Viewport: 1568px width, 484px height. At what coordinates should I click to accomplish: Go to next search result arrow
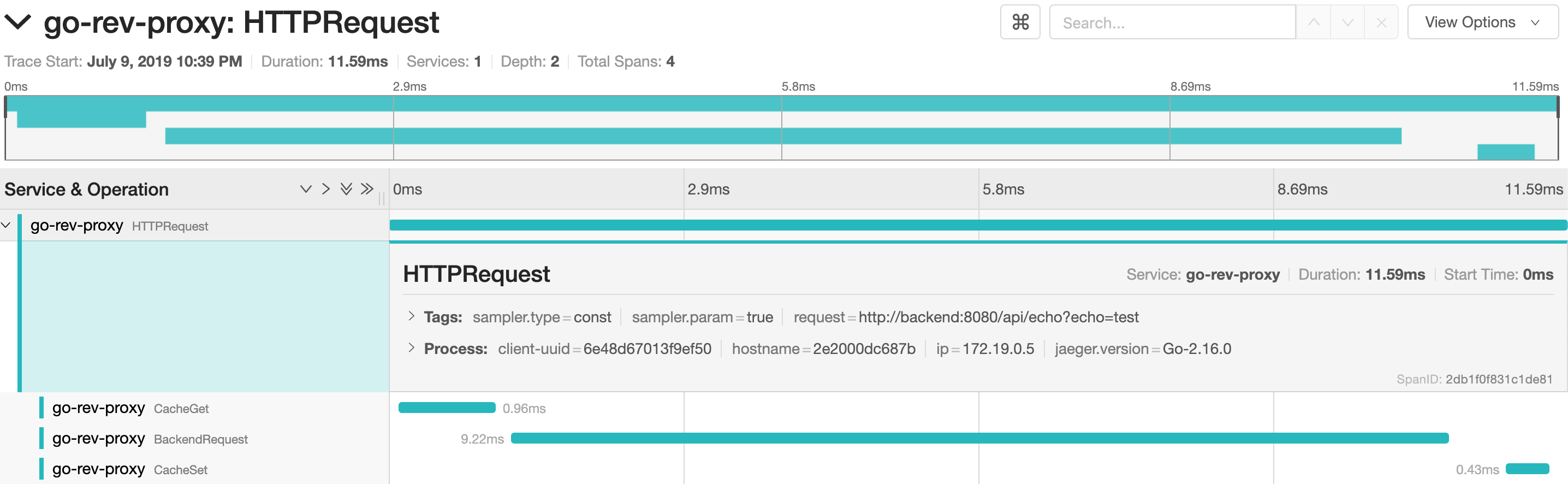point(1347,22)
